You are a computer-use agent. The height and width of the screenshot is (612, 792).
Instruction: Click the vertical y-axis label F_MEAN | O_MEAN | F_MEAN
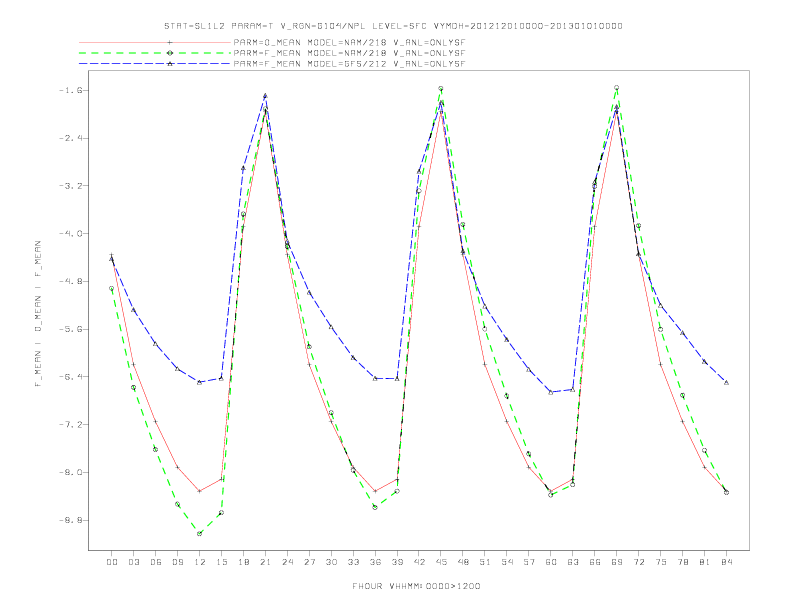point(38,314)
